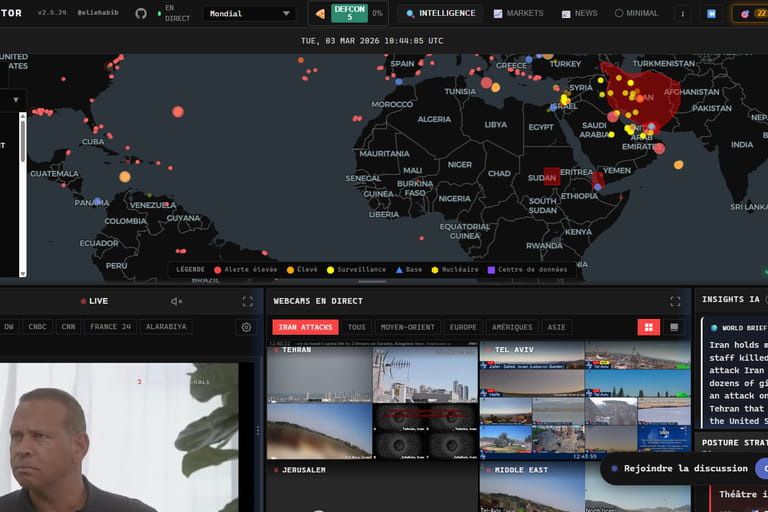Expand the webcams panel to fullscreen

[675, 301]
